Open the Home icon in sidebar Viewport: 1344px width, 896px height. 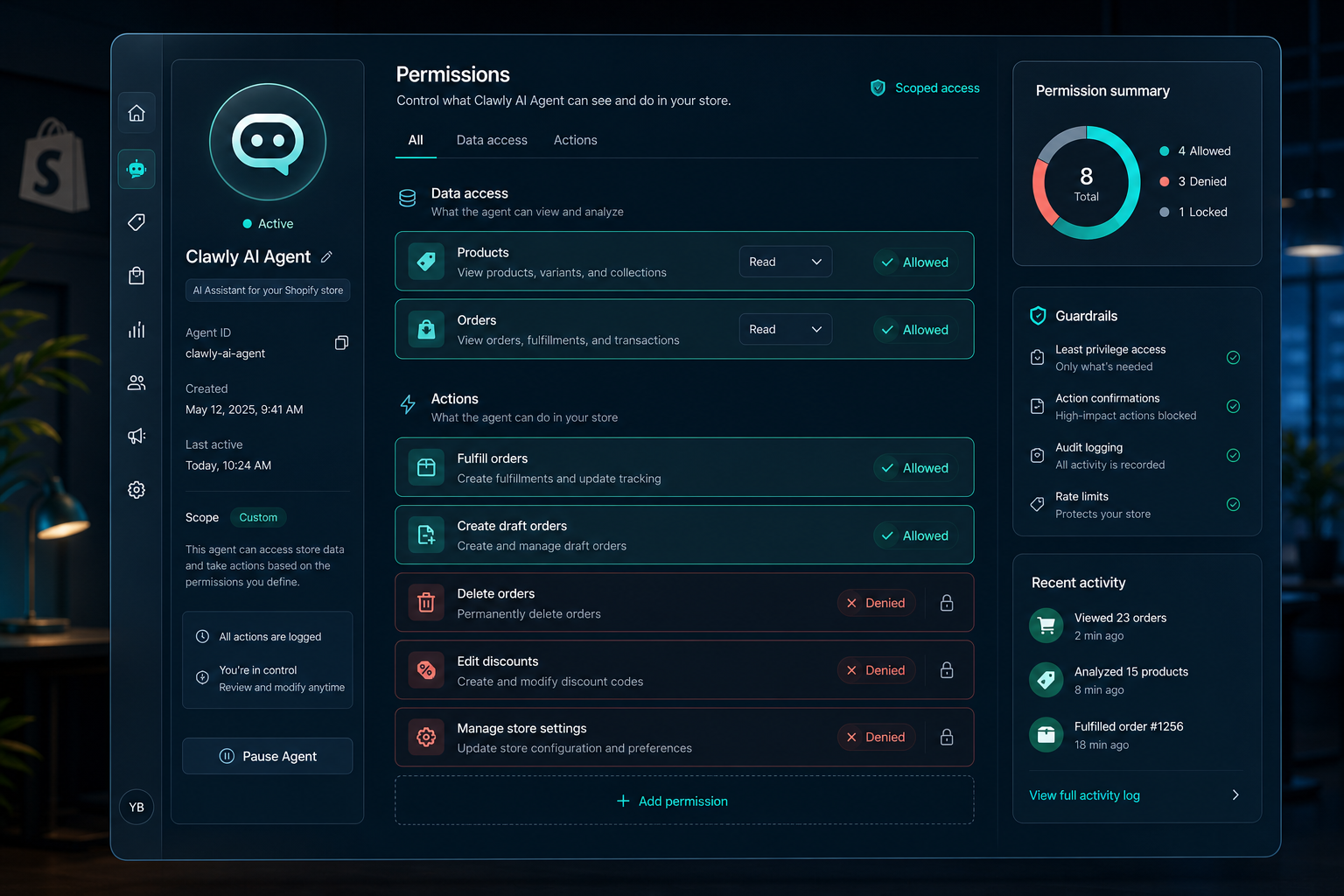tap(136, 113)
